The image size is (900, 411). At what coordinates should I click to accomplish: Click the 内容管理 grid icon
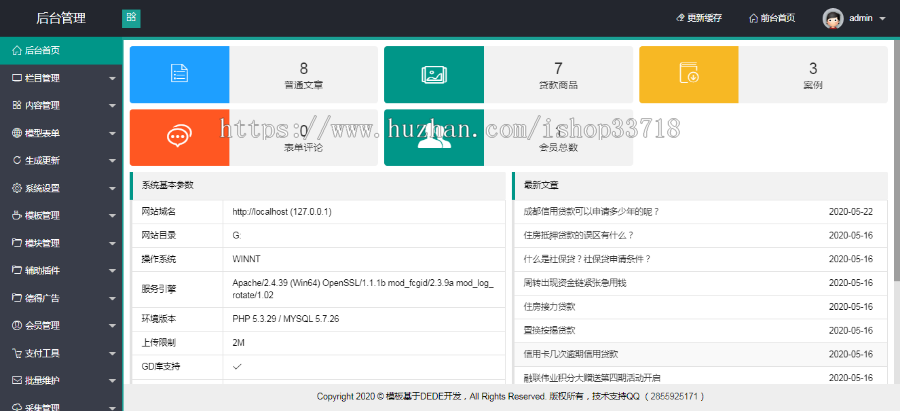point(17,106)
